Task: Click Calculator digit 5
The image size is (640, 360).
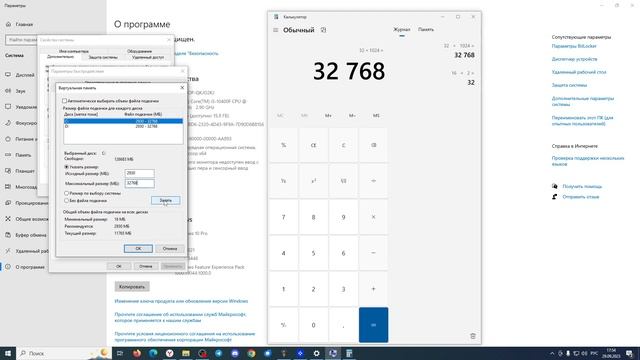Action: 313,253
